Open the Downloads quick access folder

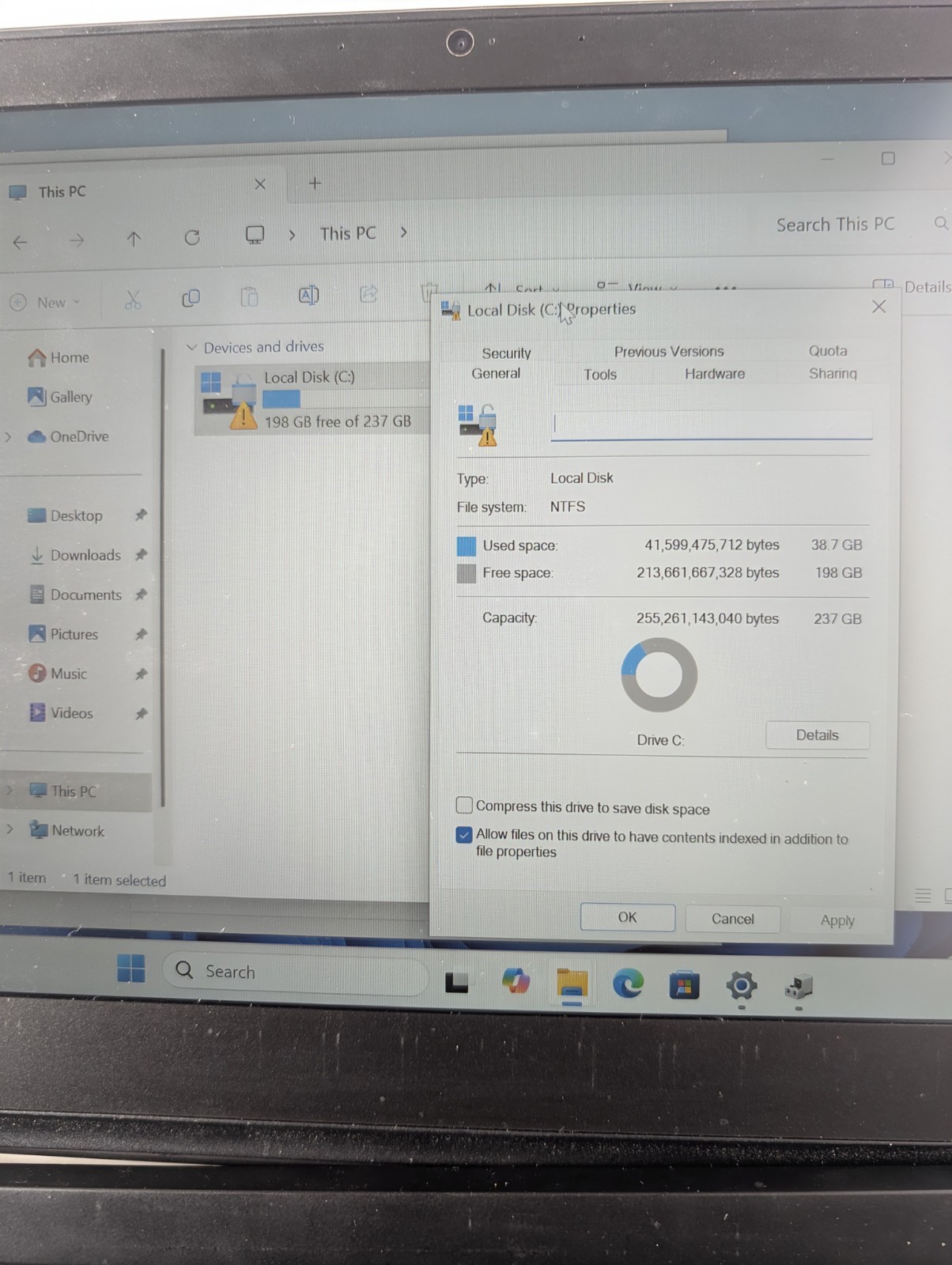(74, 555)
